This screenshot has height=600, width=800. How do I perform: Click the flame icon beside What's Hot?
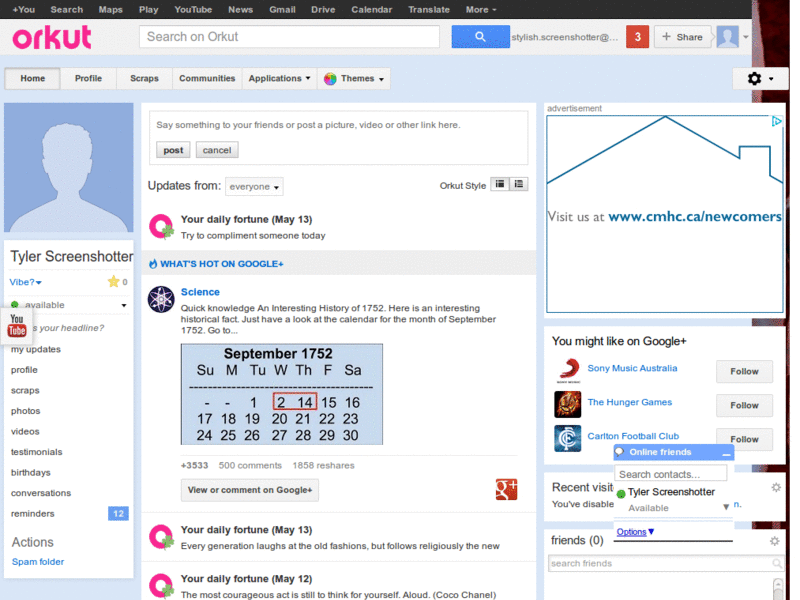(153, 264)
